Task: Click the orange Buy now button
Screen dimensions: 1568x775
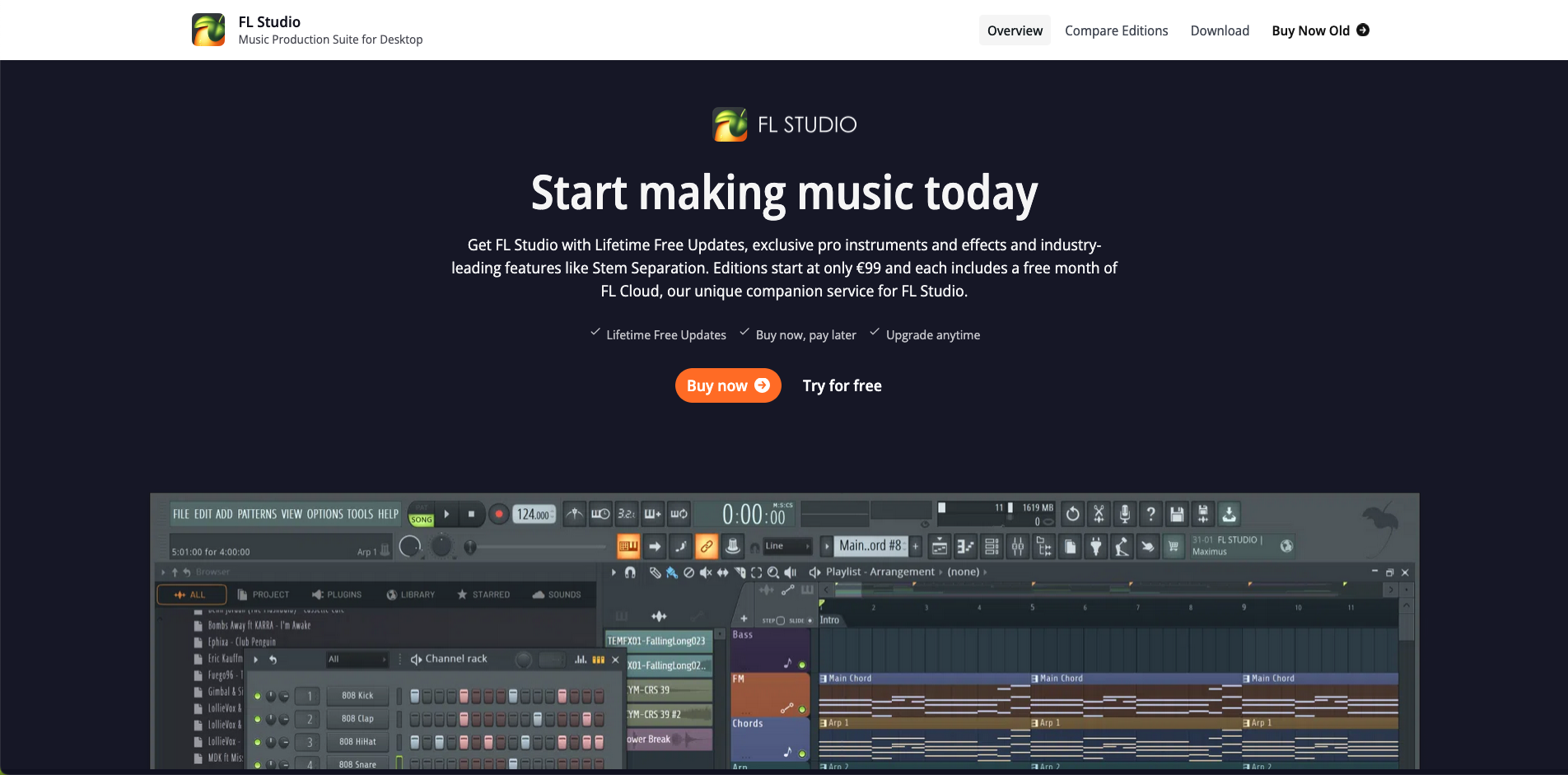Action: pos(728,385)
